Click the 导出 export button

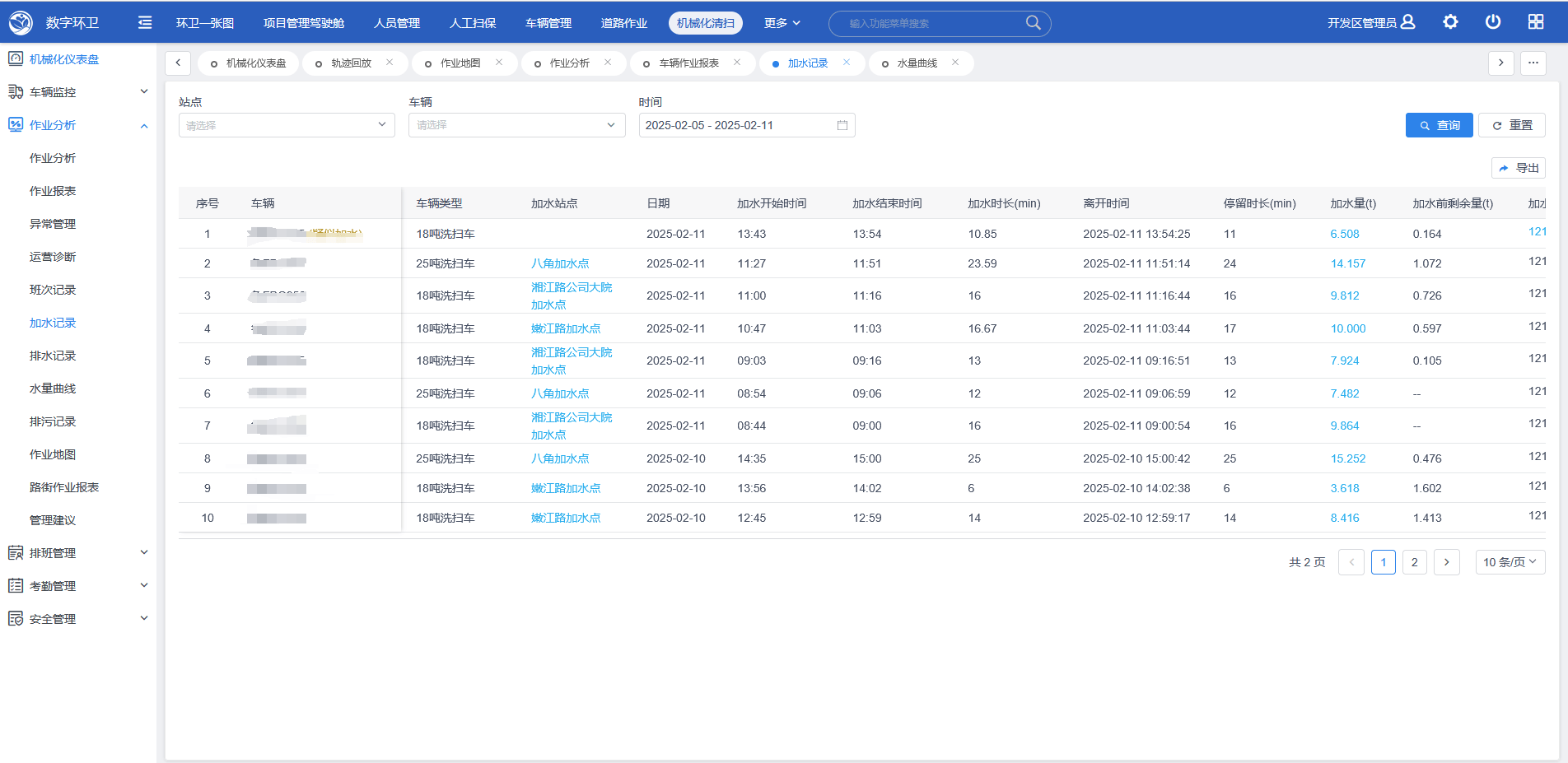point(1519,168)
